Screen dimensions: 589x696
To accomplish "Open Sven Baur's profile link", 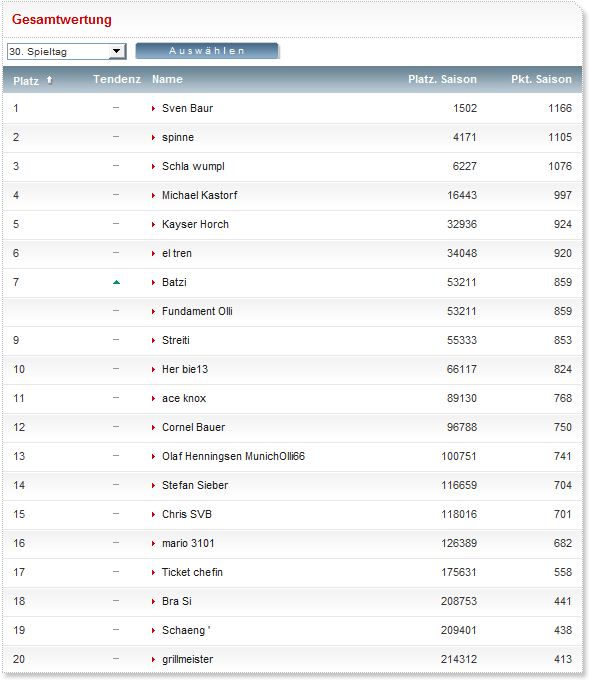I will pos(187,108).
